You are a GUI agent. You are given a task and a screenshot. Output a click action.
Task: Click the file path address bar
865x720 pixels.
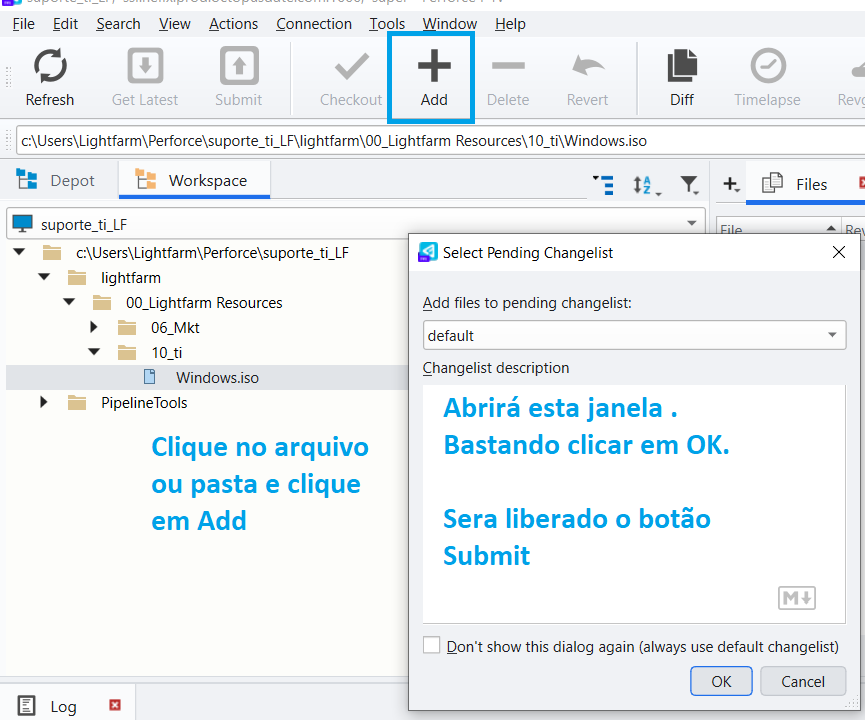tap(440, 141)
